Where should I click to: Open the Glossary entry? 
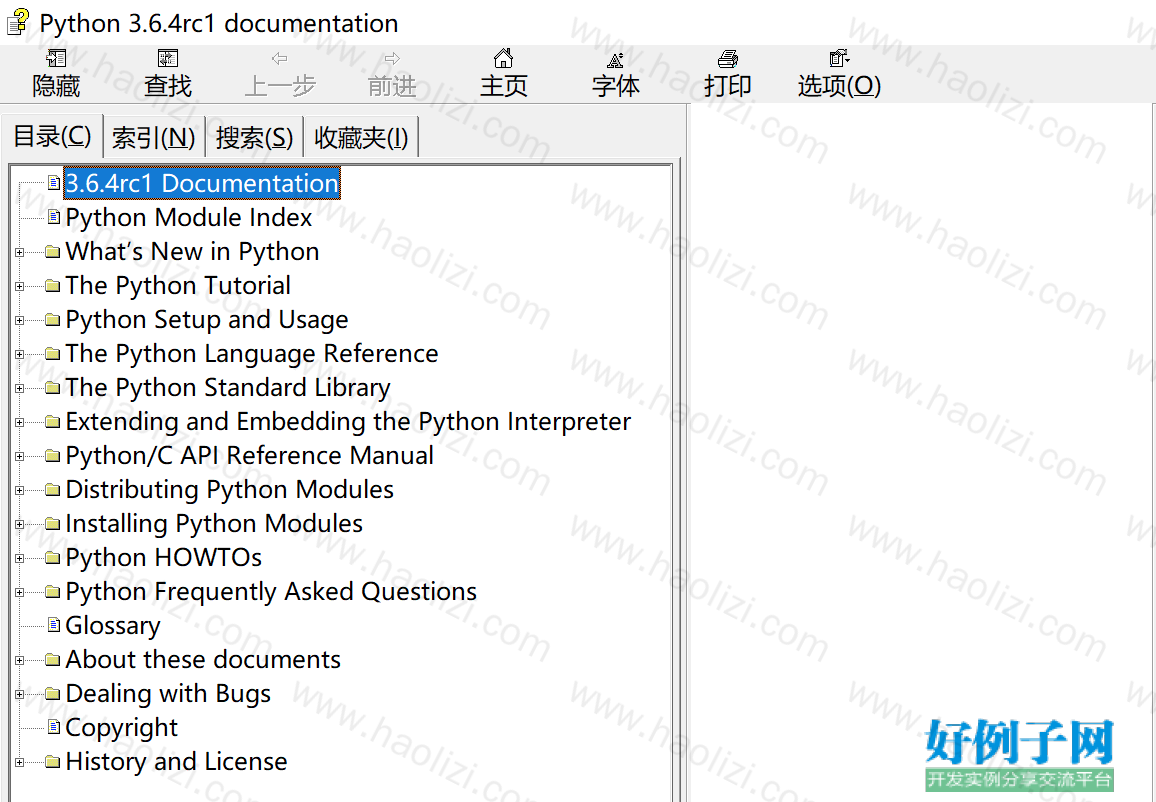point(113,626)
